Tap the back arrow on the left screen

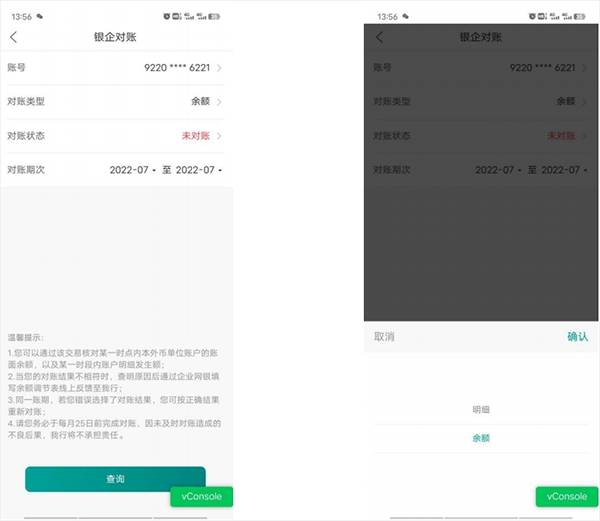coord(13,37)
